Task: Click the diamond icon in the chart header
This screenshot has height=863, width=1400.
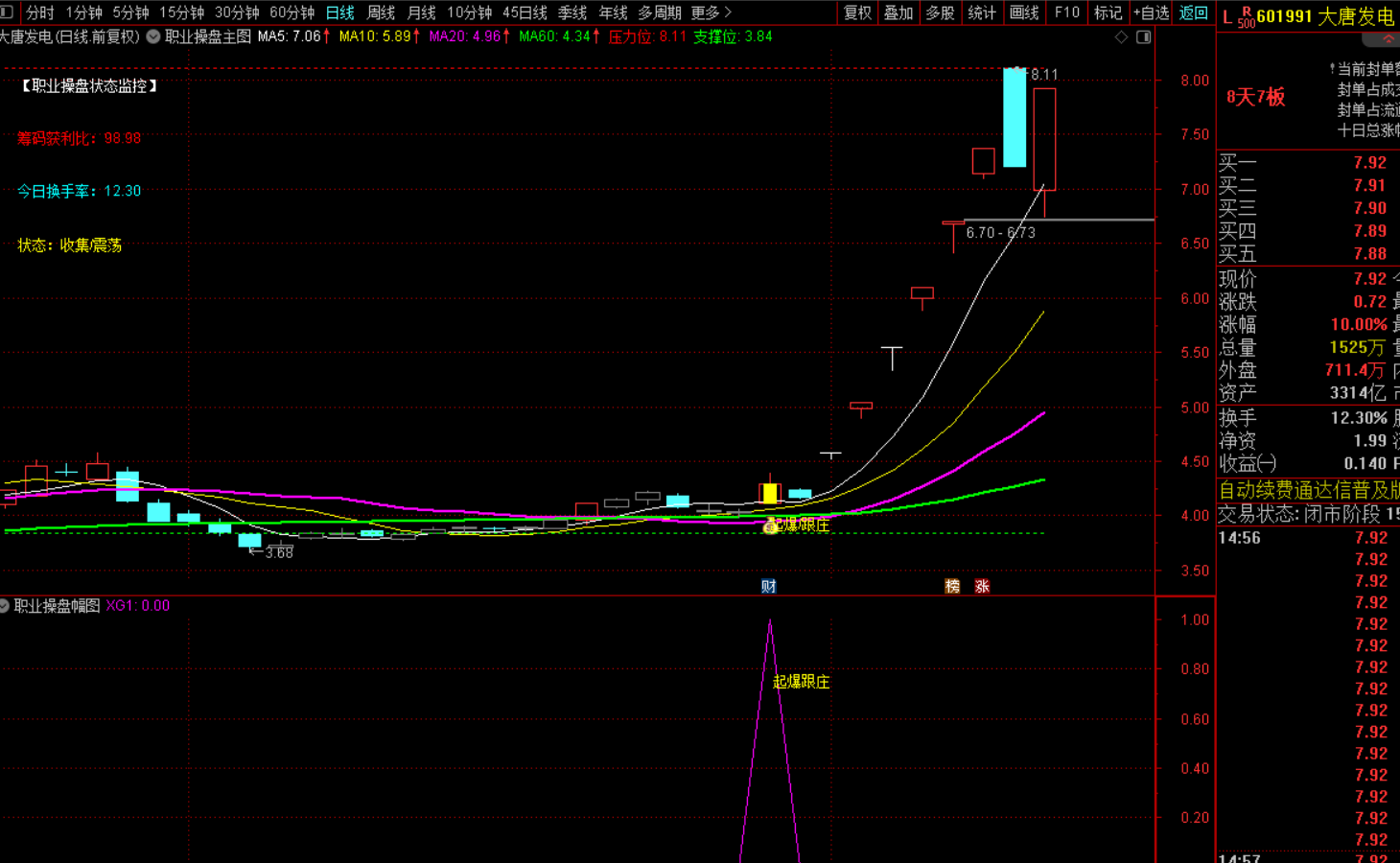Action: coord(1121,36)
